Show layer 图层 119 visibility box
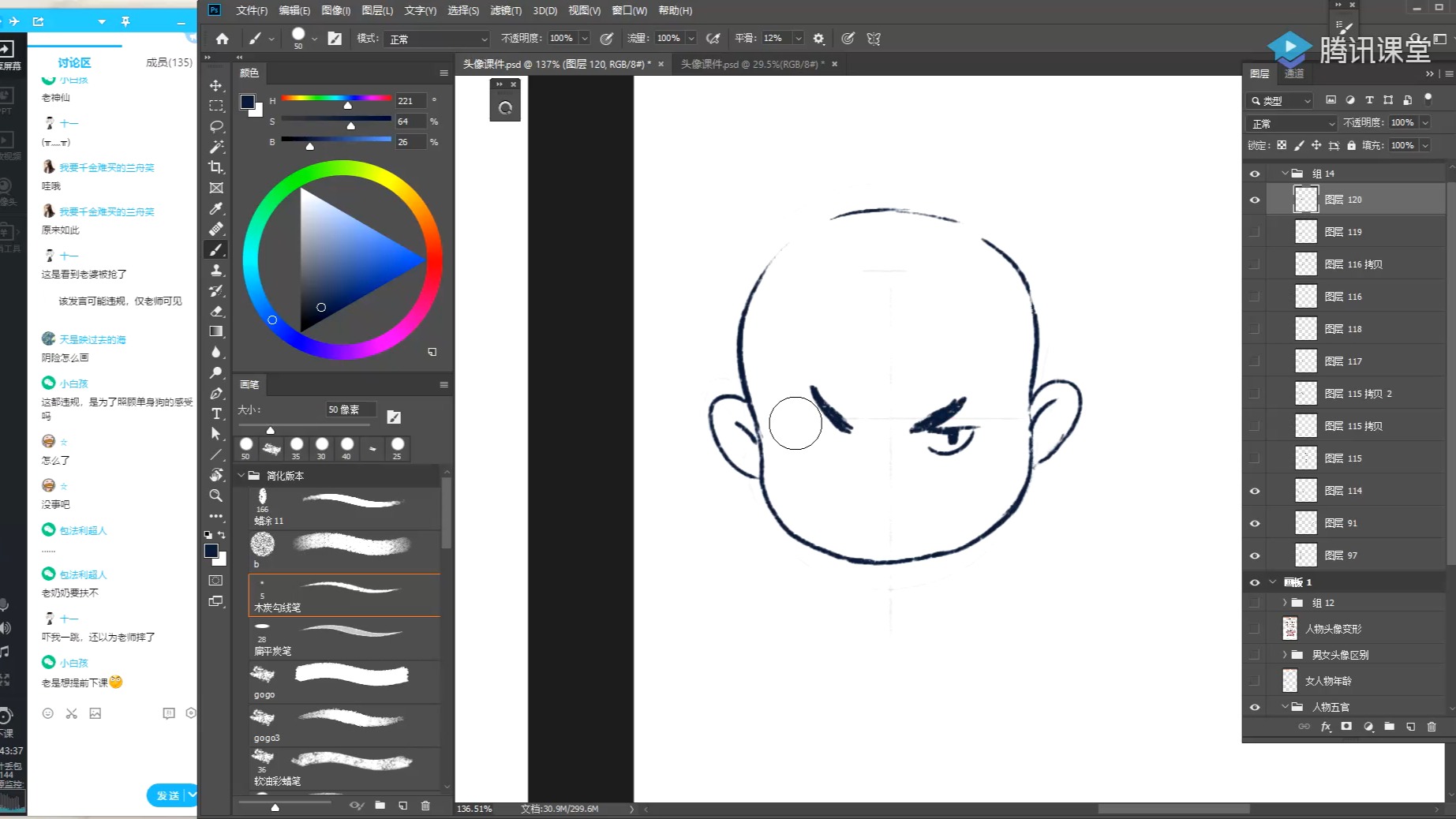This screenshot has height=819, width=1456. 1255,232
